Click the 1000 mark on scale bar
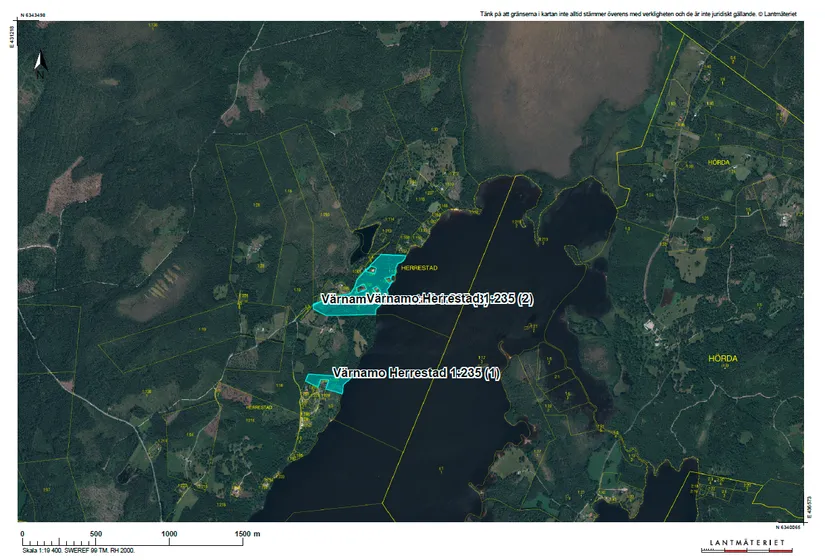The width and height of the screenshot is (825, 560). pos(169,534)
